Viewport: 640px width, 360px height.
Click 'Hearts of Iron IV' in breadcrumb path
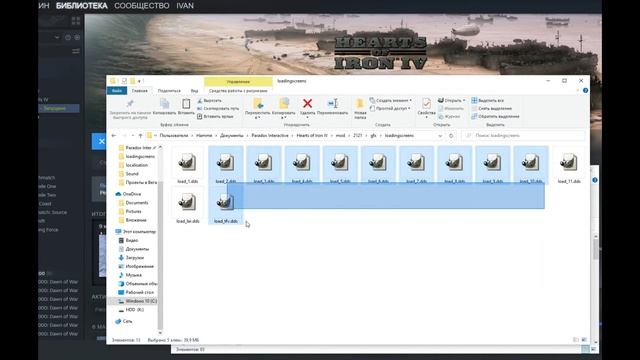click(x=312, y=136)
